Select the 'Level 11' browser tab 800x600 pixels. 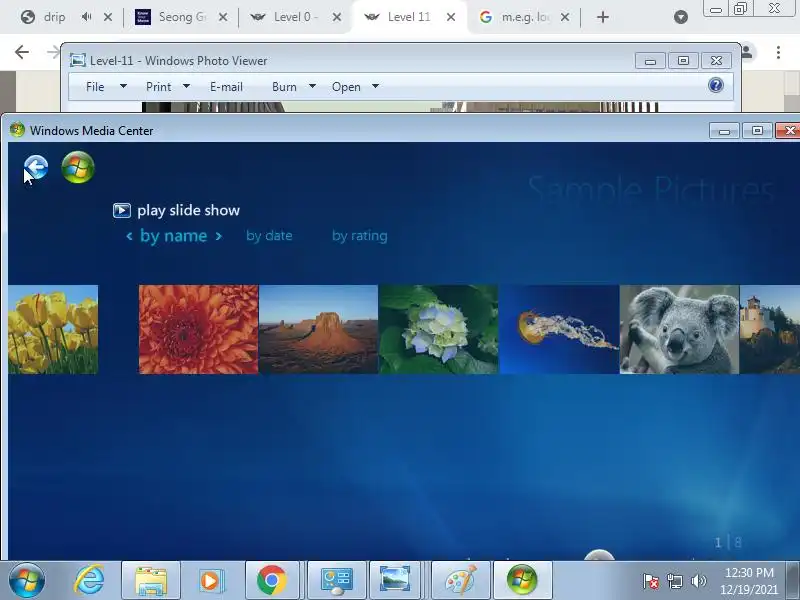click(409, 17)
